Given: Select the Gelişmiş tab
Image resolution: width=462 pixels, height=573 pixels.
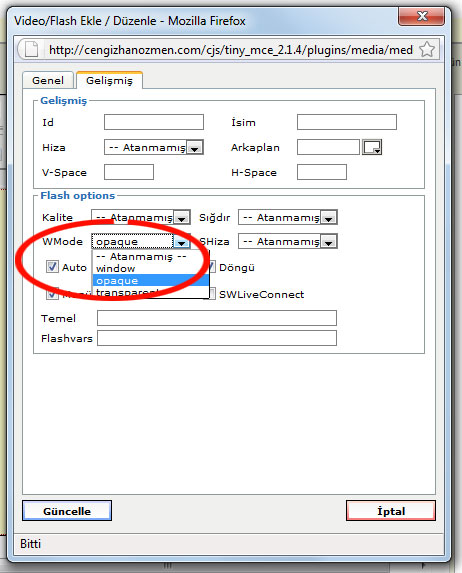Looking at the screenshot, I should pyautogui.click(x=109, y=80).
